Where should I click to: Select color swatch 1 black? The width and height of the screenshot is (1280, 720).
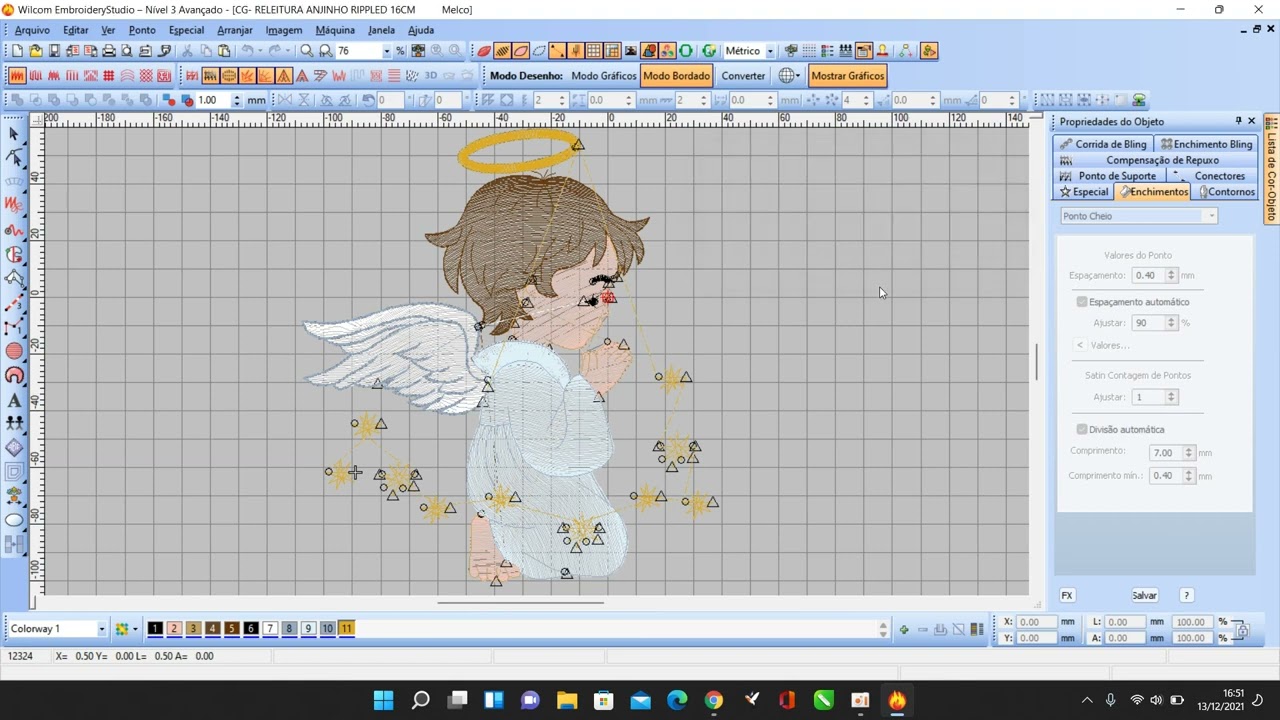point(155,629)
